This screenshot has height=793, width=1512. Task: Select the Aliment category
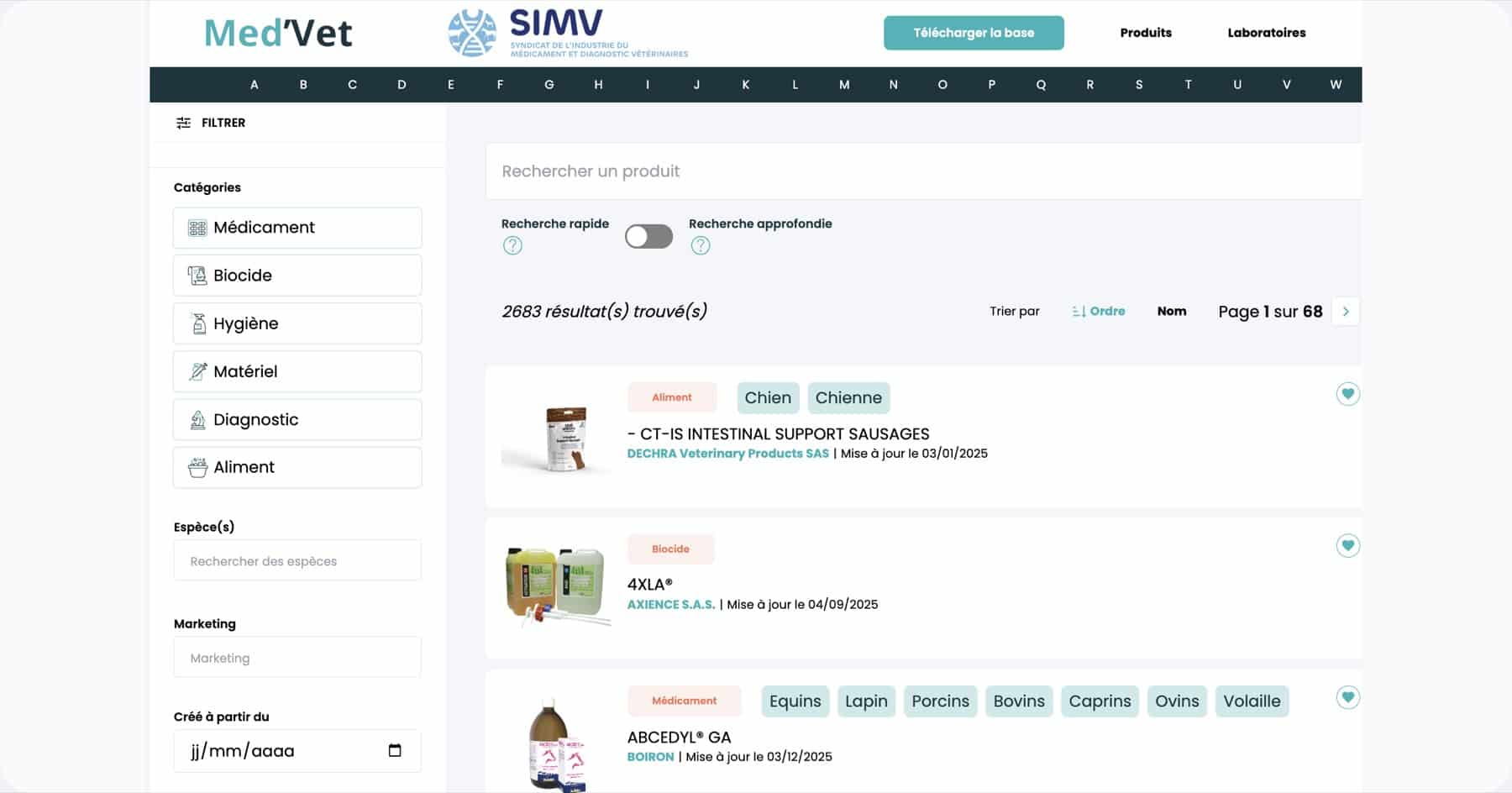coord(297,467)
